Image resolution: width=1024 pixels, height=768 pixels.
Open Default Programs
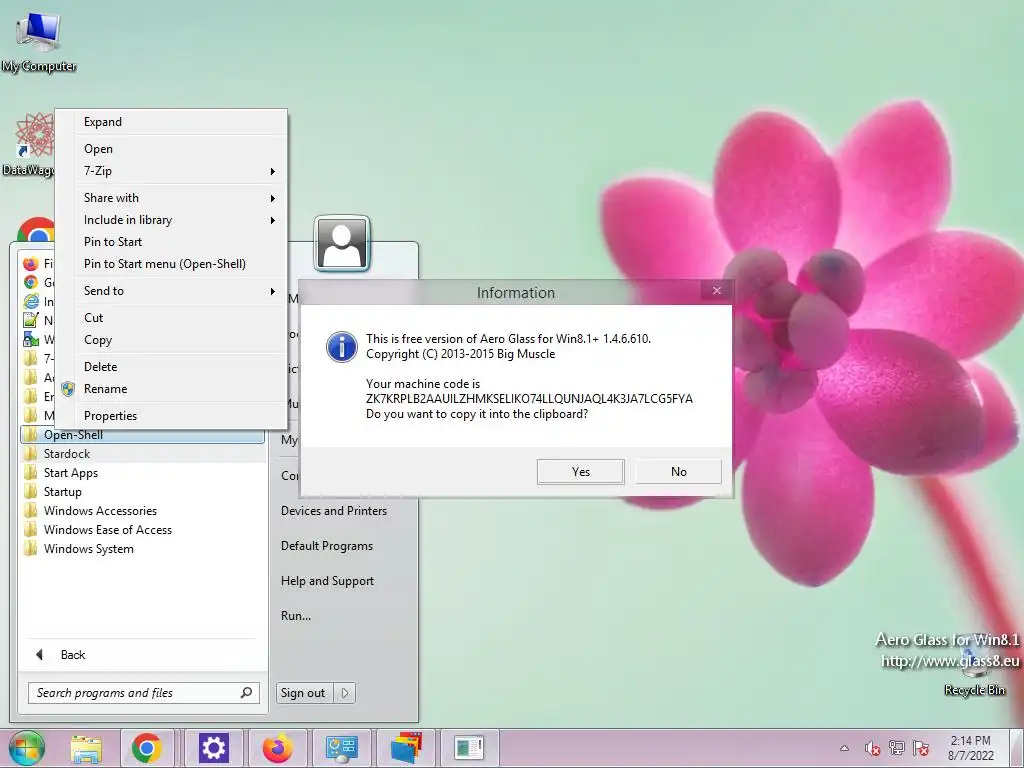click(327, 546)
